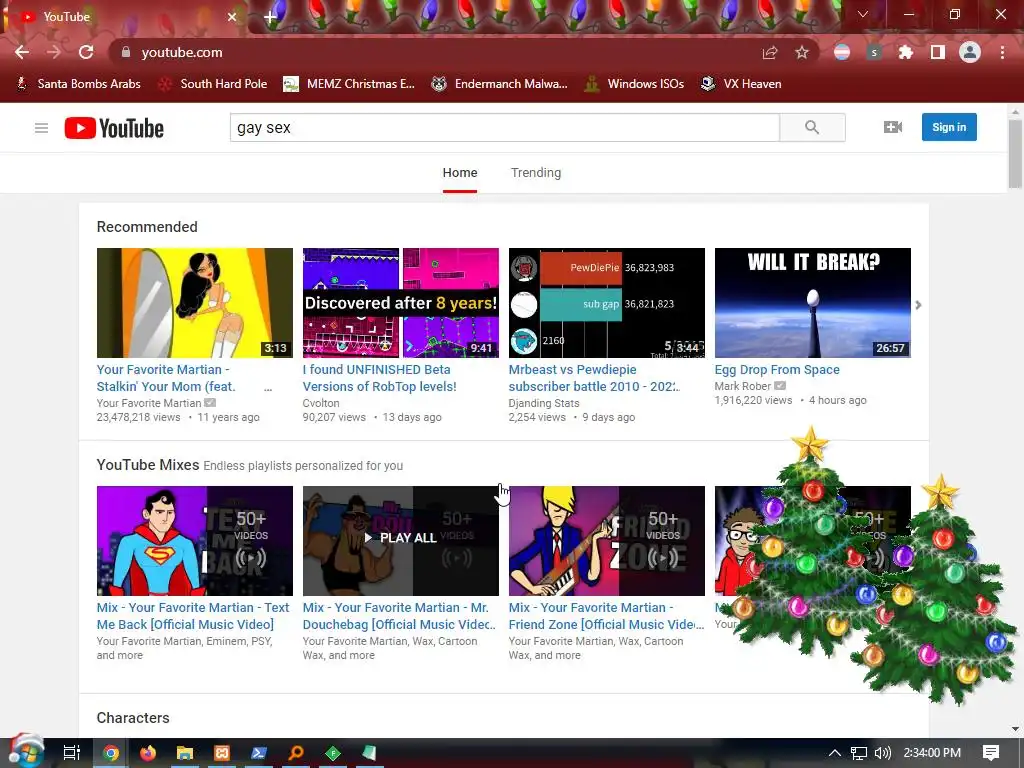
Task: Open Windows Start button with Santa hat
Action: pyautogui.click(x=25, y=752)
